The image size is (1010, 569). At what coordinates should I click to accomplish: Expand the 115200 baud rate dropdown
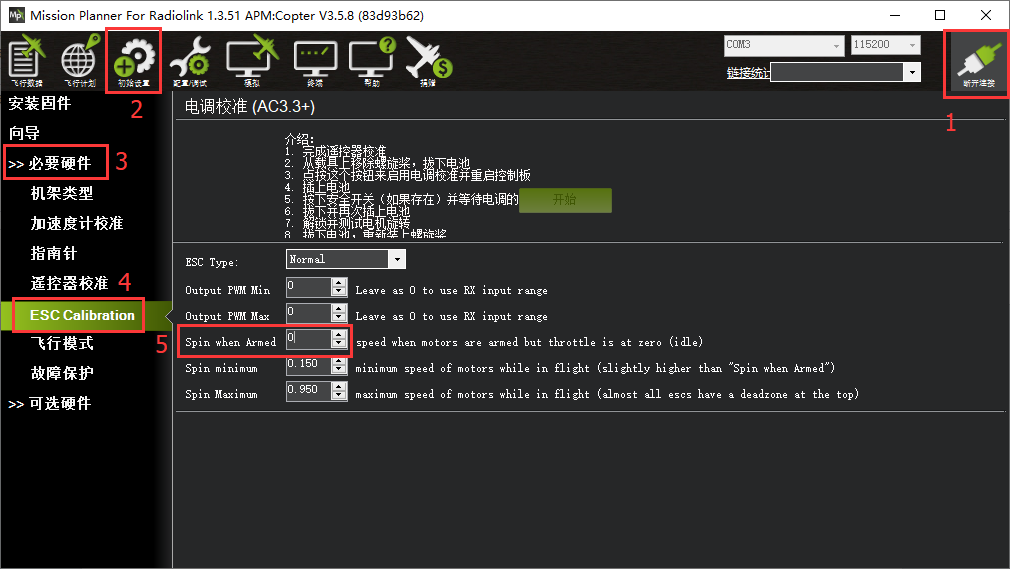884,45
